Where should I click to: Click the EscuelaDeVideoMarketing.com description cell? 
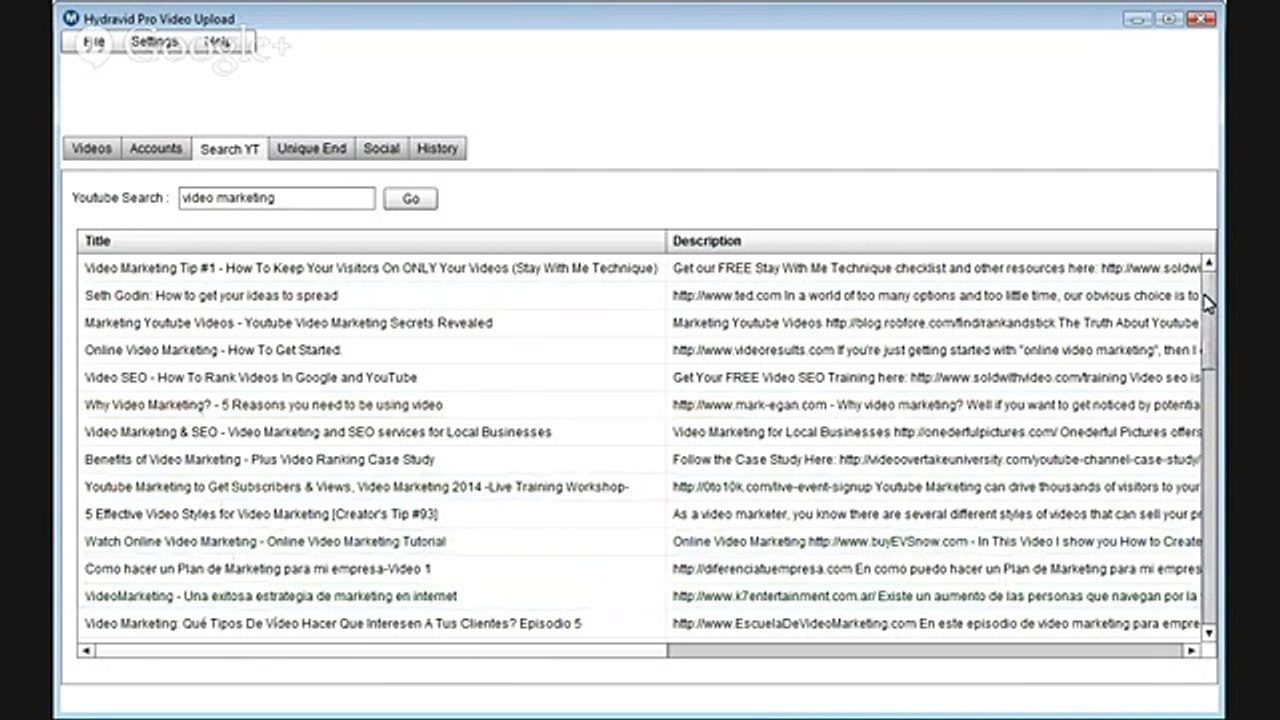pyautogui.click(x=934, y=624)
